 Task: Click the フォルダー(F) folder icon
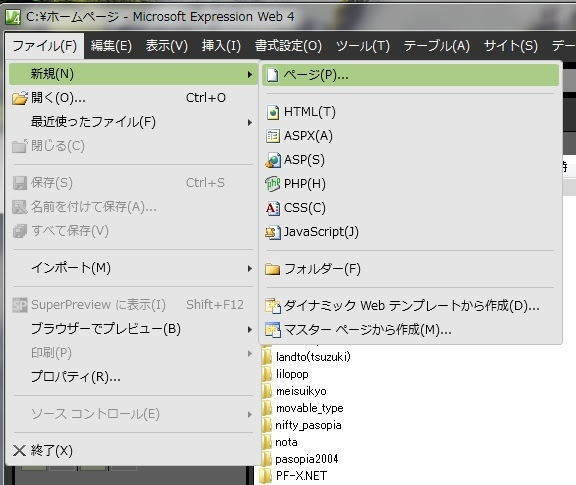tap(273, 269)
